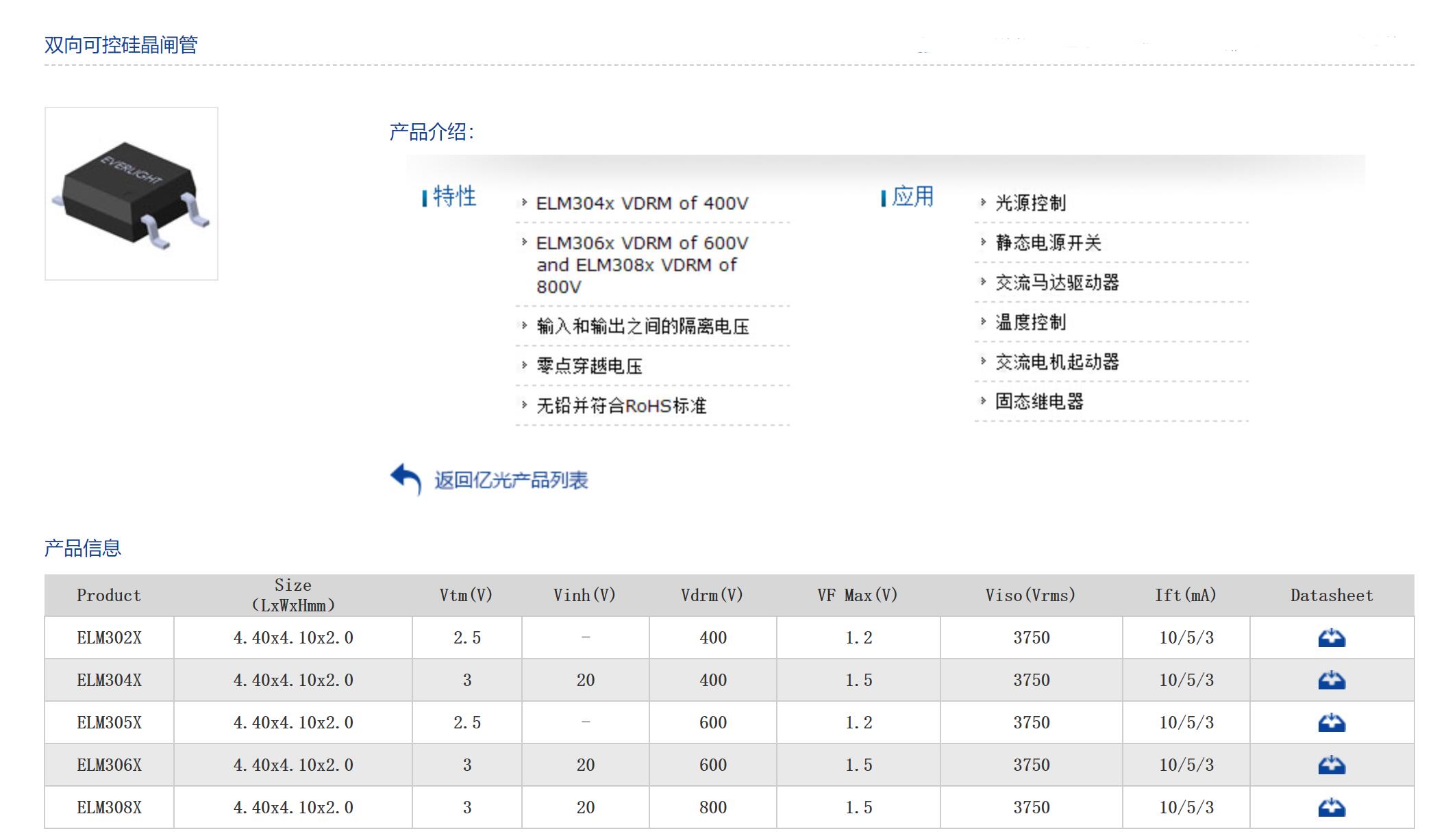Click the Product column header

click(109, 596)
